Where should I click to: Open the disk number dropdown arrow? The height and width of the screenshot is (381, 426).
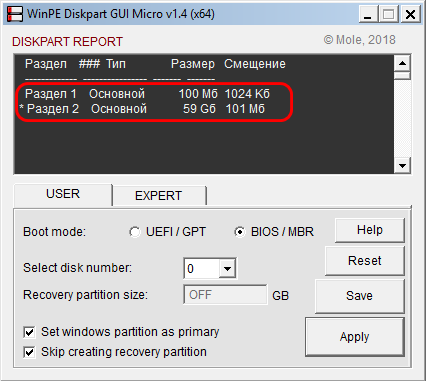(x=227, y=268)
